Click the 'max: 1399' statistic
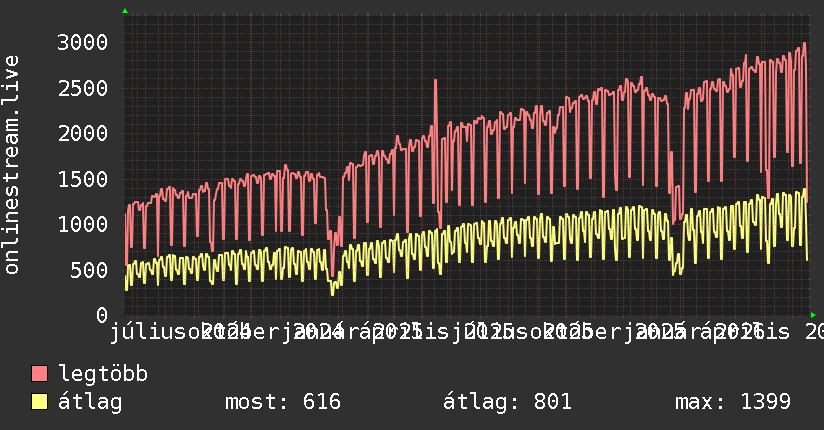The width and height of the screenshot is (824, 430). tap(733, 402)
